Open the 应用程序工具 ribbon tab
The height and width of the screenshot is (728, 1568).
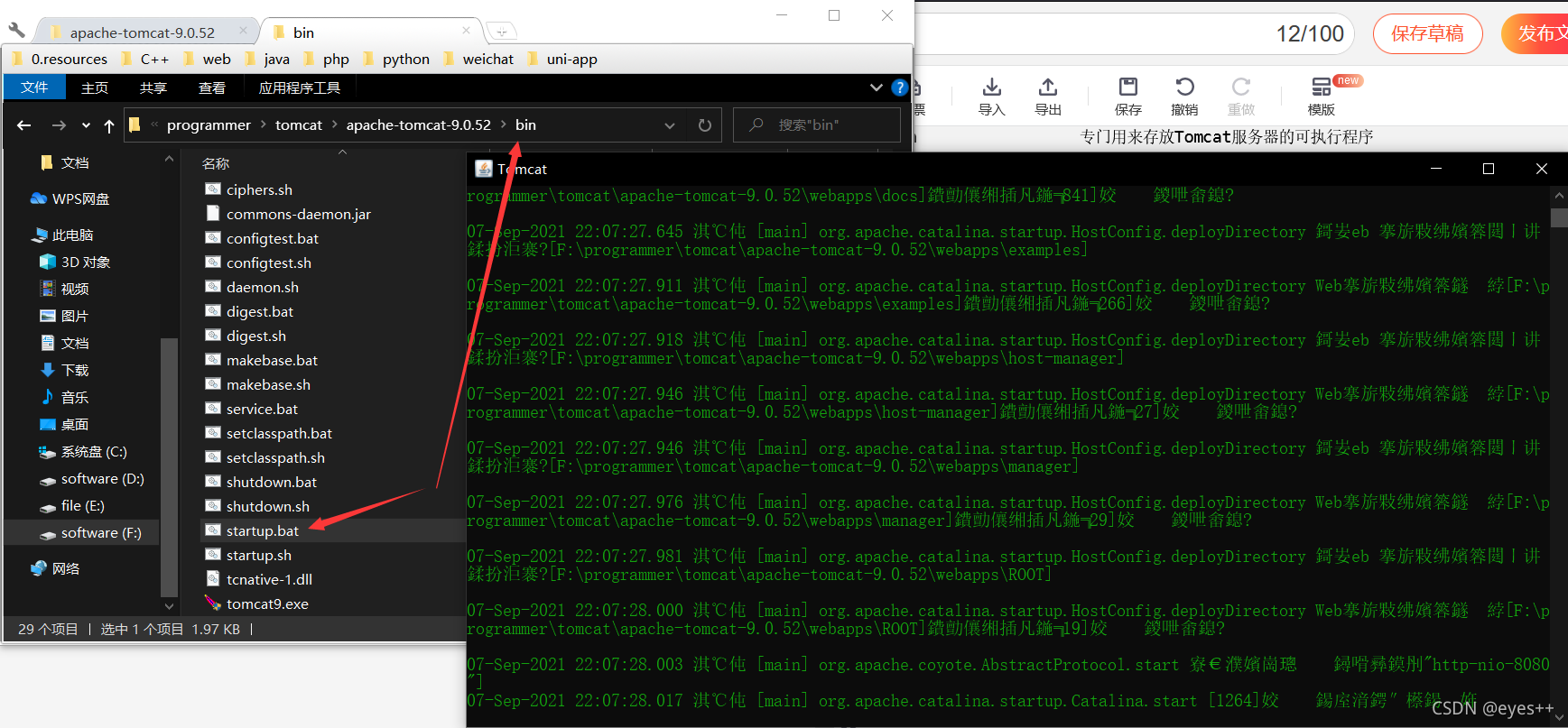300,88
